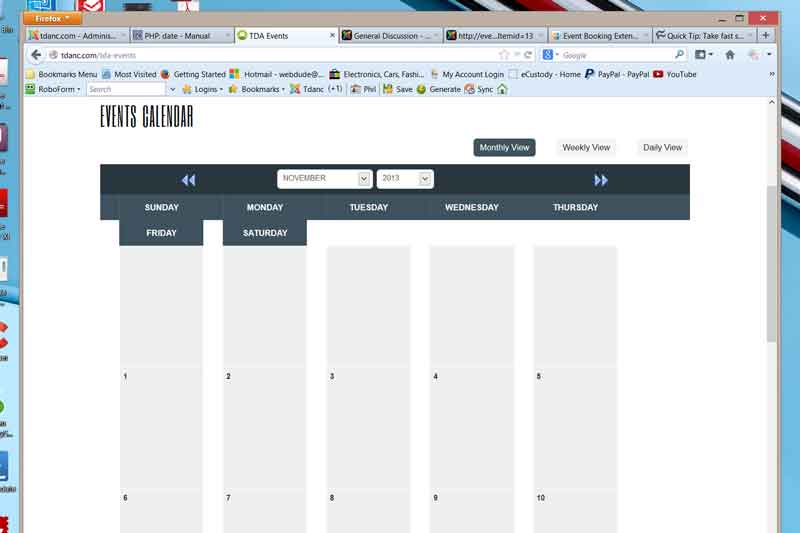800x533 pixels.
Task: Open a new tab with plus button
Action: (x=765, y=35)
